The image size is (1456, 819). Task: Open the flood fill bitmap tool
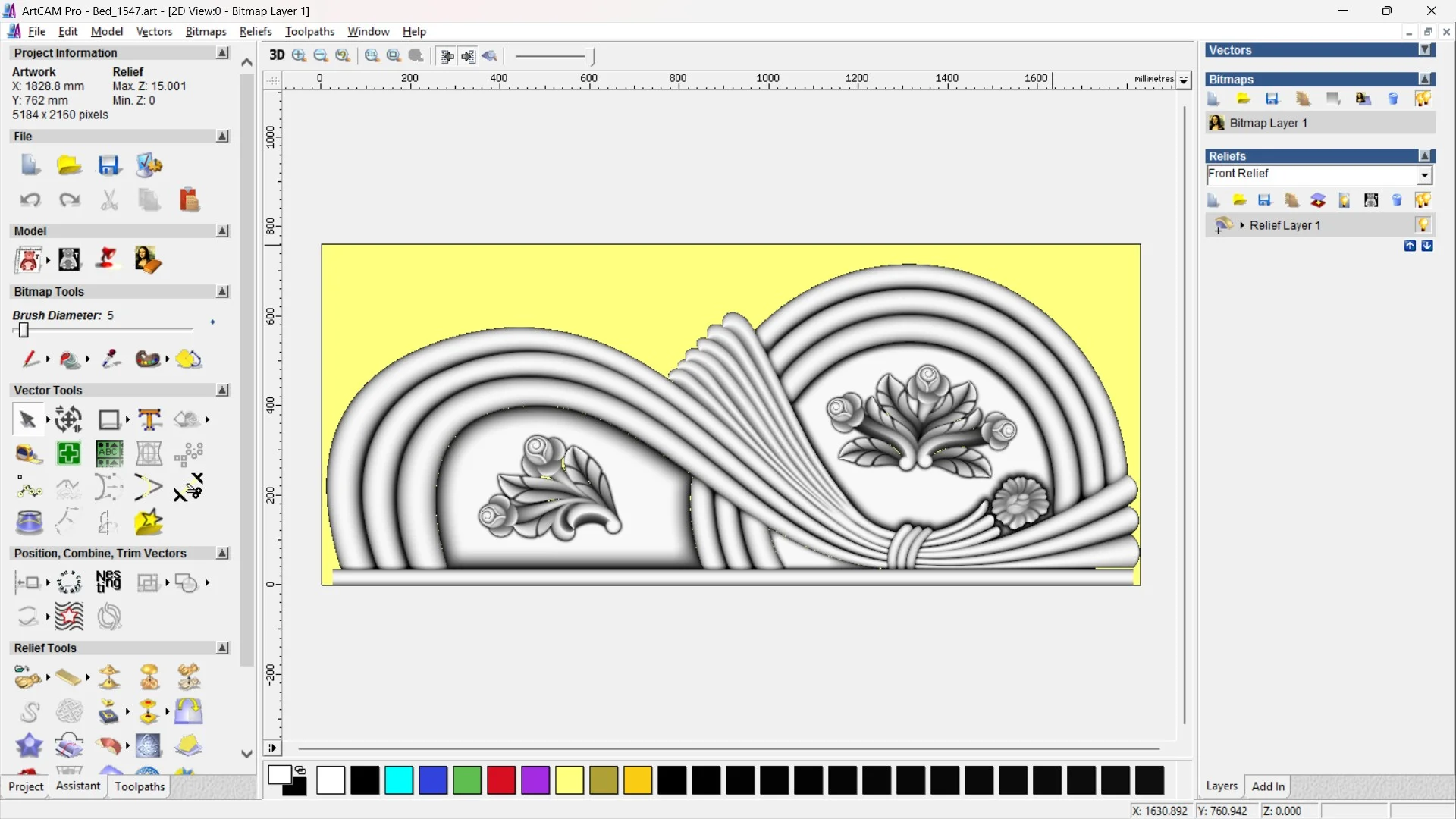[x=70, y=359]
